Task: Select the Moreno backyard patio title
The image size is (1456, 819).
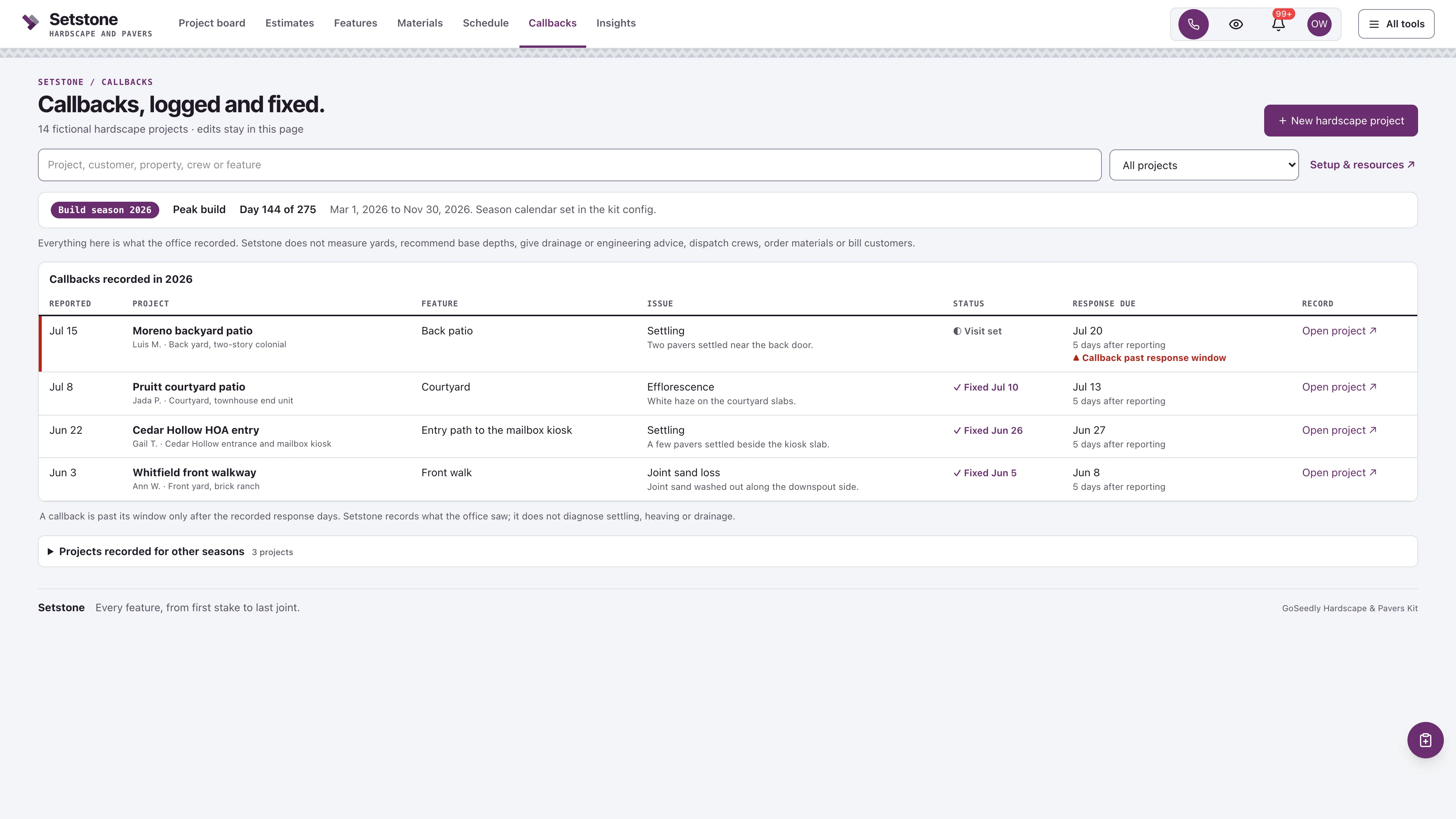Action: pos(192,331)
